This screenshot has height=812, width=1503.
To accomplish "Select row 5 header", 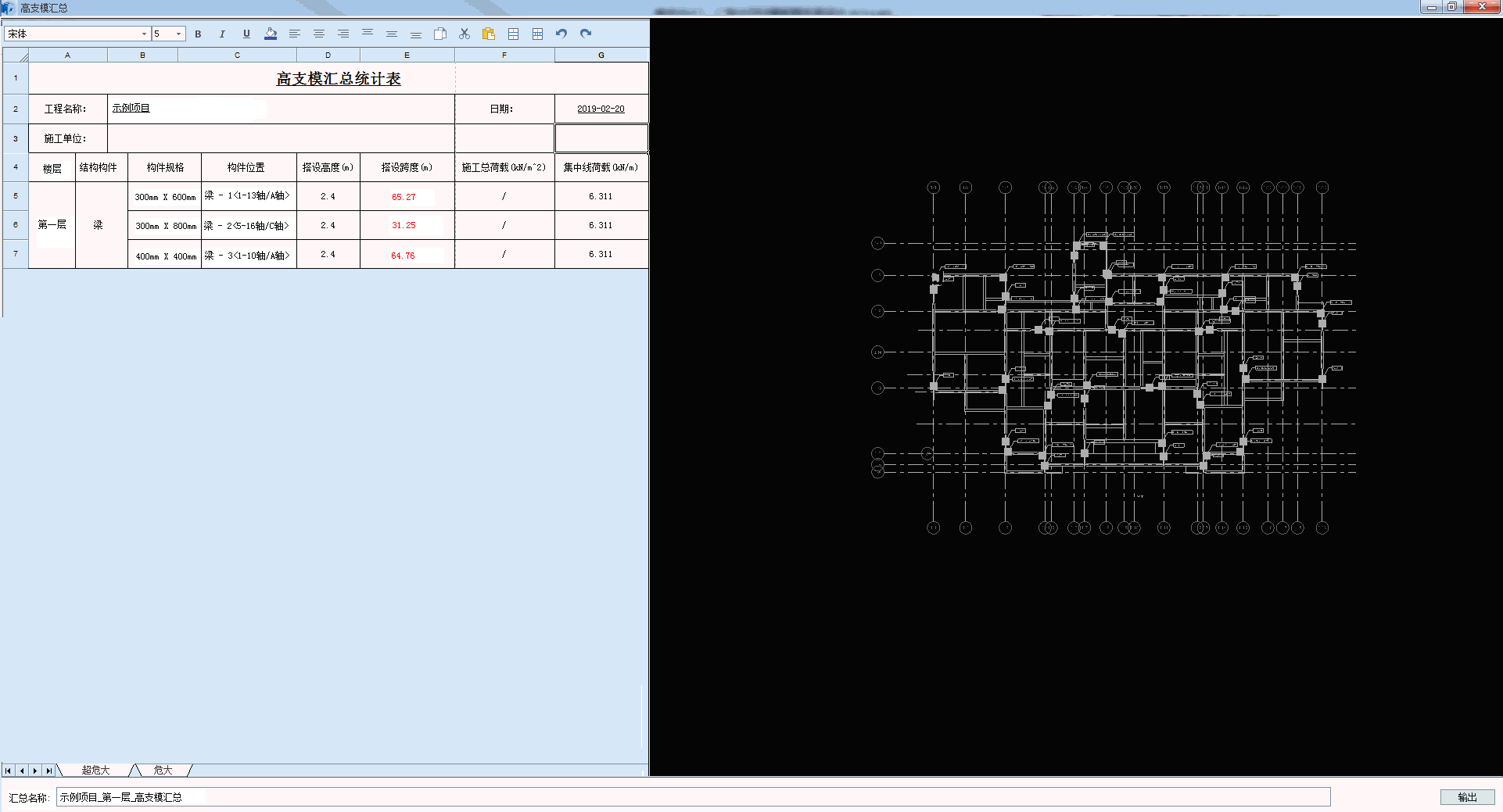I will [15, 196].
